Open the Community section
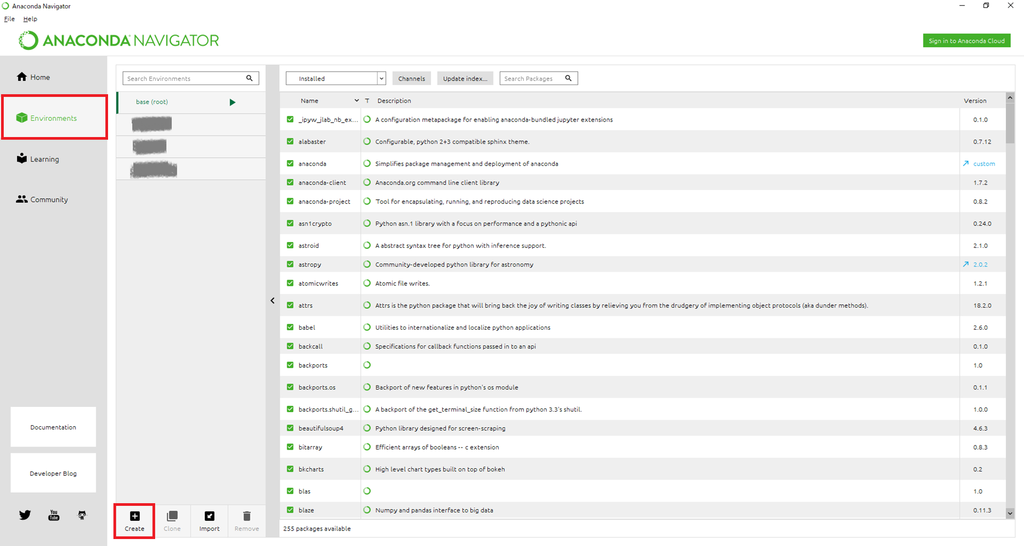 click(x=42, y=199)
